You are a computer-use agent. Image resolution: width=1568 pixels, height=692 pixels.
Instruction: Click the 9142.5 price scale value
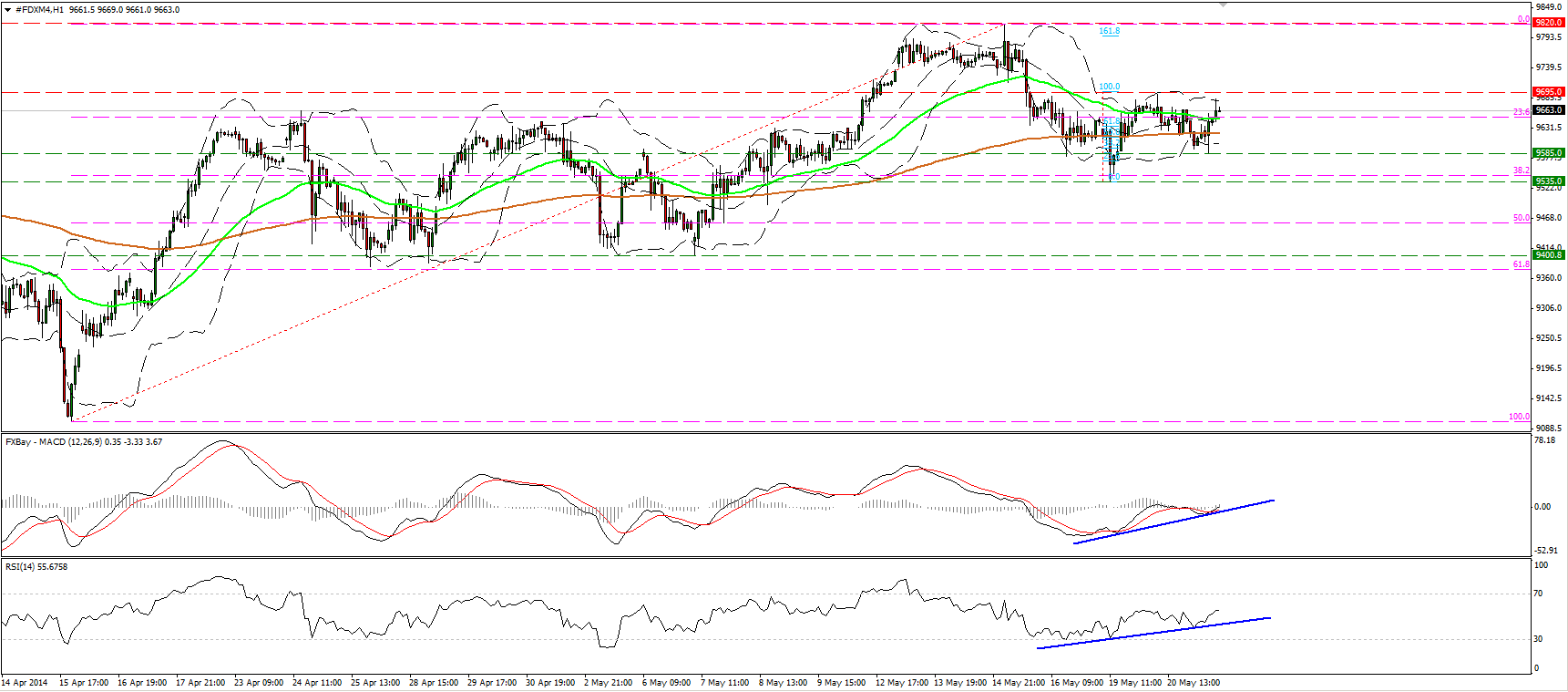click(1548, 398)
